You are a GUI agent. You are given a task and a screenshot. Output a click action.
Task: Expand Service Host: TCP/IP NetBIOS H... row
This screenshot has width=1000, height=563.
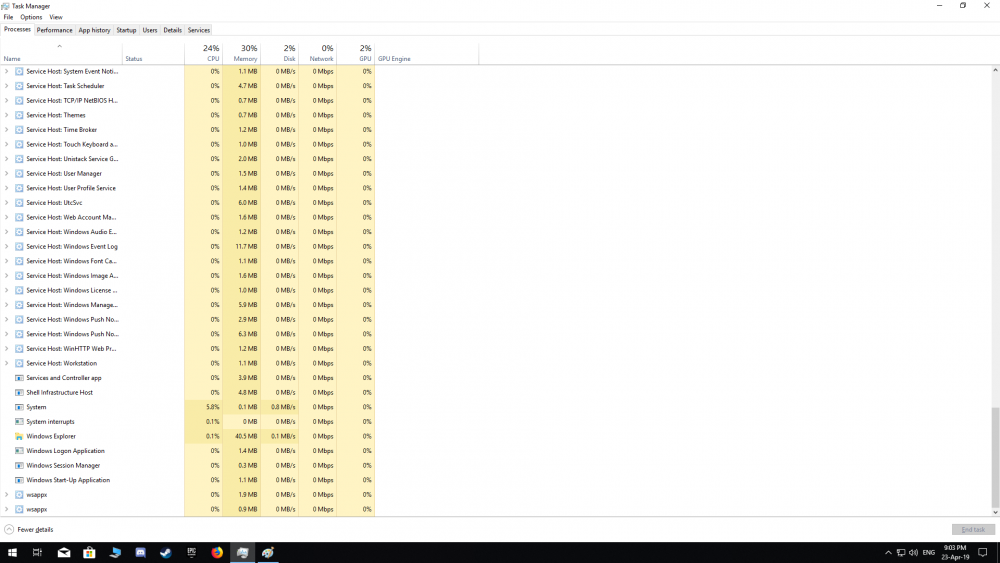[x=6, y=101]
